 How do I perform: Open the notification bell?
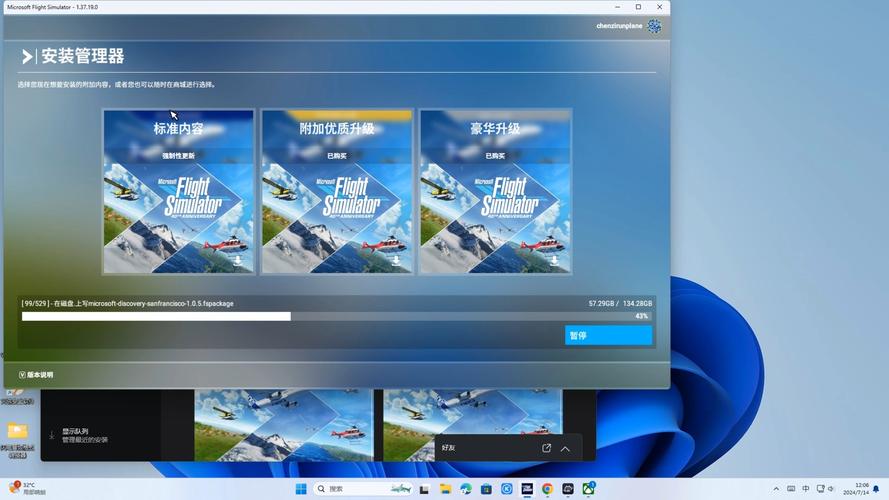[x=876, y=489]
